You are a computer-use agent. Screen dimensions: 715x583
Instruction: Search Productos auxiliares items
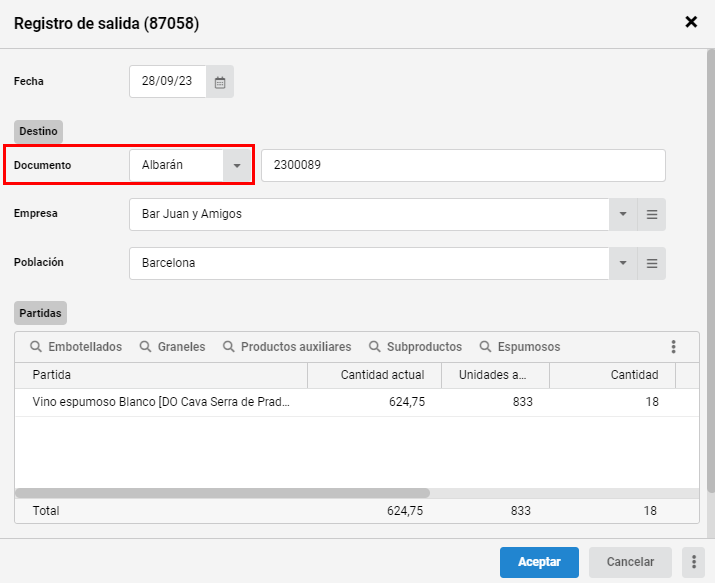[287, 347]
